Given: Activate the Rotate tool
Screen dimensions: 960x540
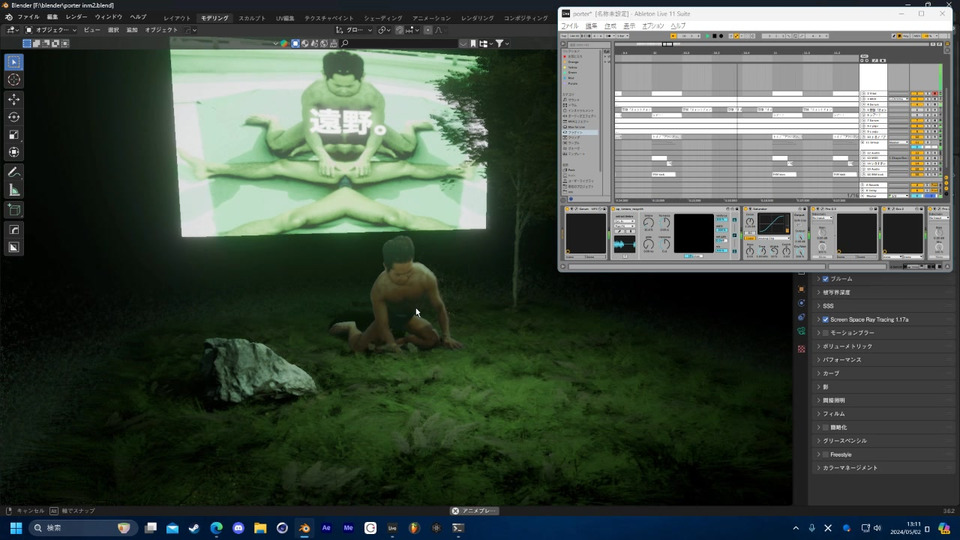Looking at the screenshot, I should [14, 117].
